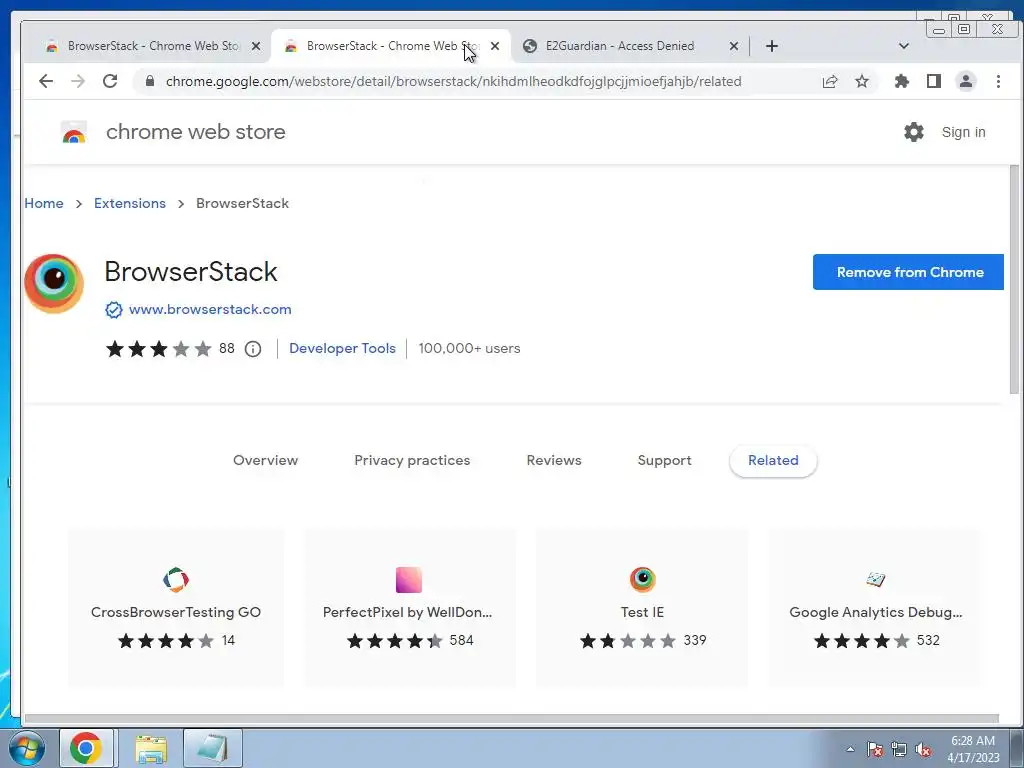Open File Explorer from the taskbar
The width and height of the screenshot is (1024, 768).
(151, 748)
